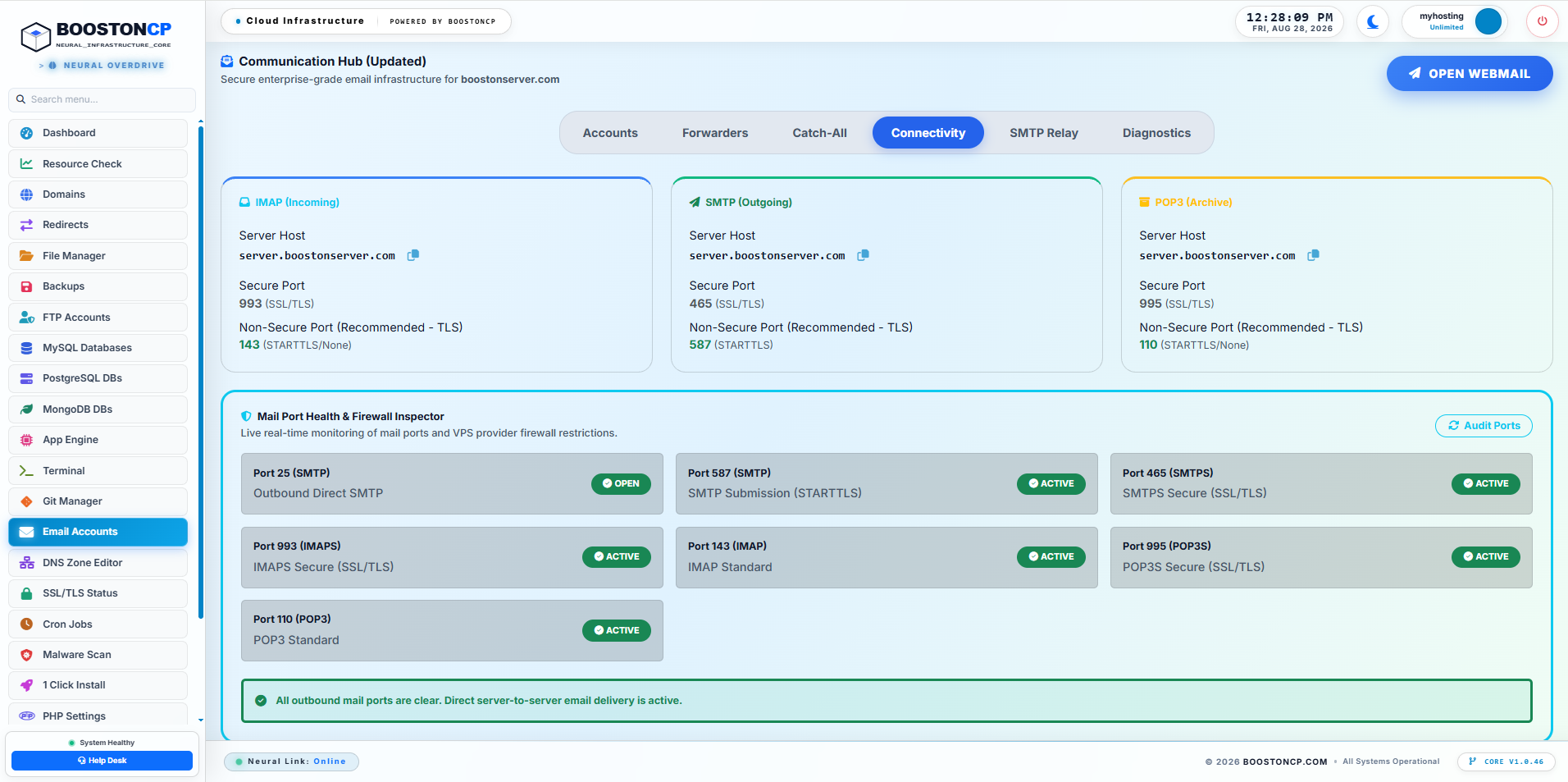Click Port 995 ACTIVE status badge
This screenshot has width=1568, height=782.
tap(1485, 557)
